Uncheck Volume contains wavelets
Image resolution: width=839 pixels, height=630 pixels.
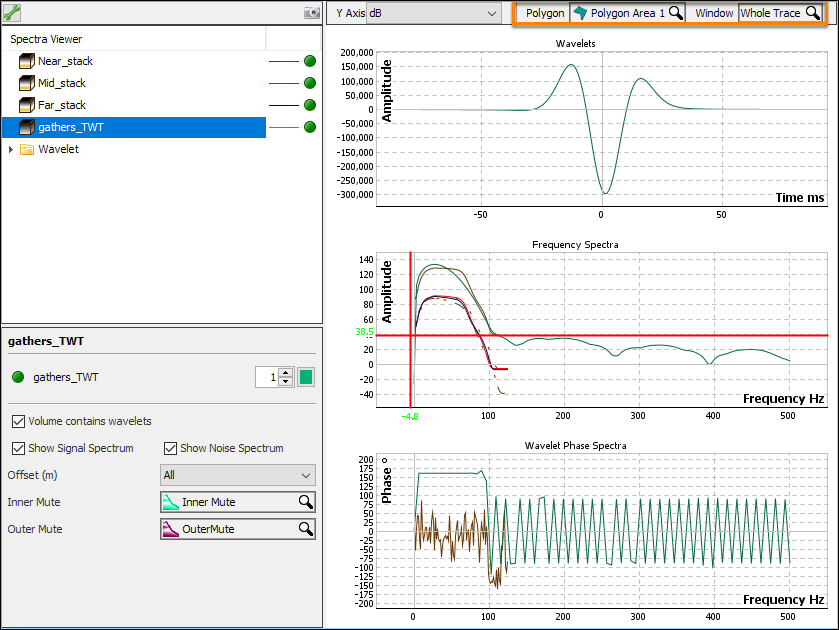click(x=18, y=421)
